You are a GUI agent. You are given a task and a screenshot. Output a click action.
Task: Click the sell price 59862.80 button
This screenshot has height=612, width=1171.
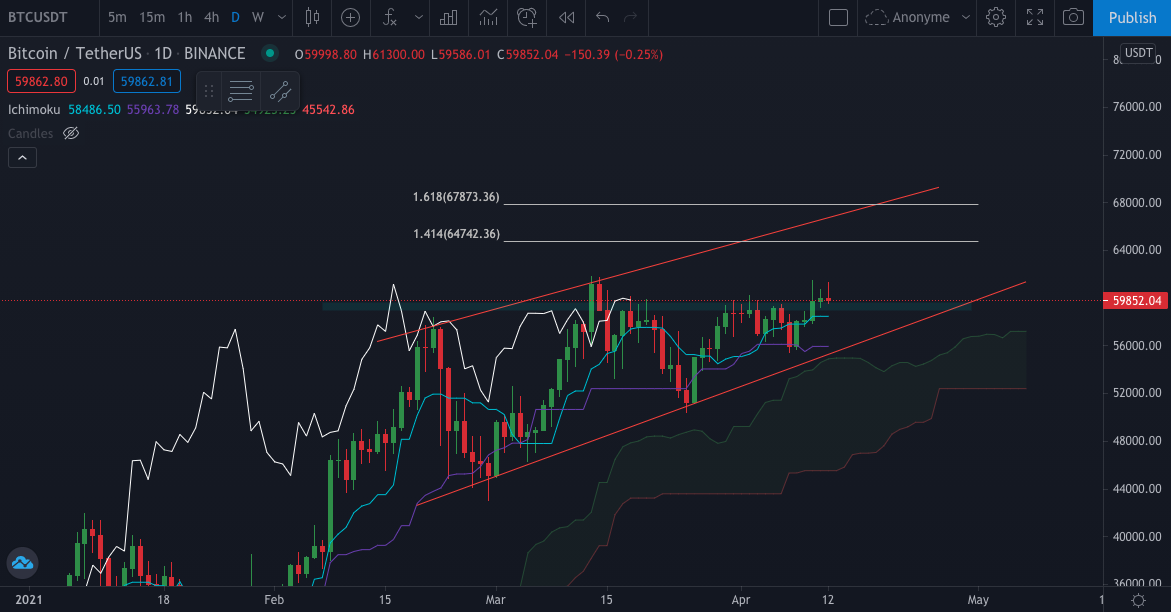click(41, 81)
